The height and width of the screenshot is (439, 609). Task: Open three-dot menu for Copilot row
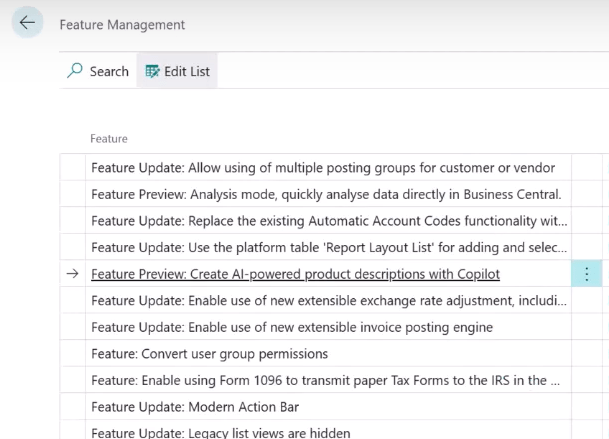(586, 274)
